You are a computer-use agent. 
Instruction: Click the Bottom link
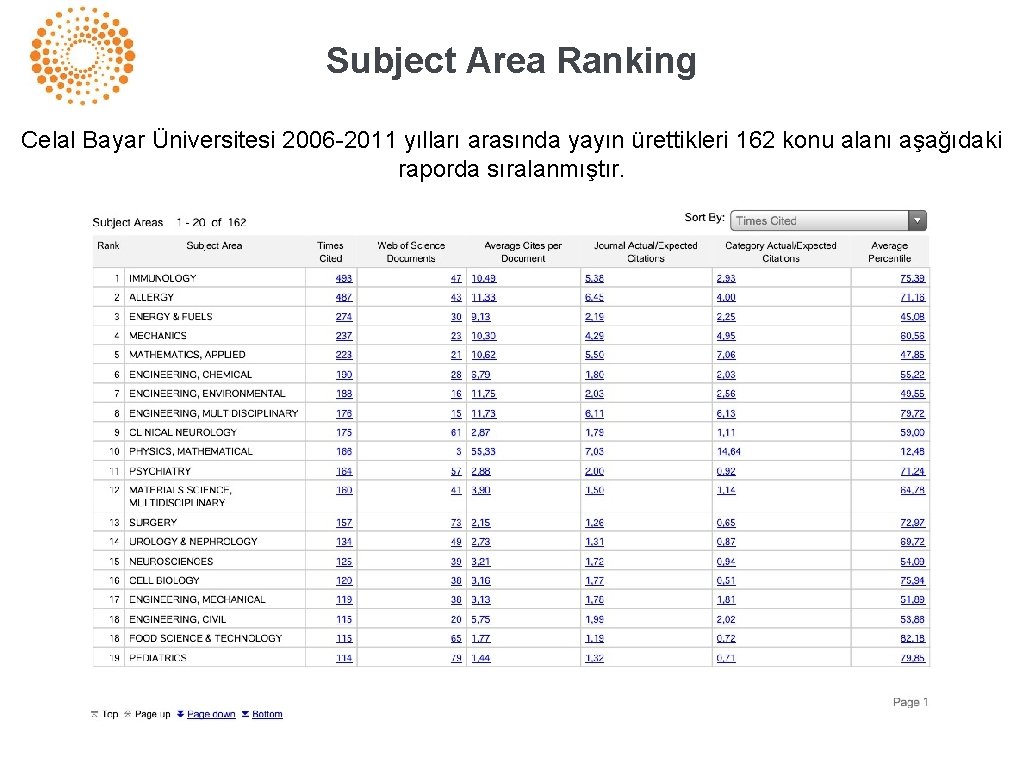[x=267, y=714]
